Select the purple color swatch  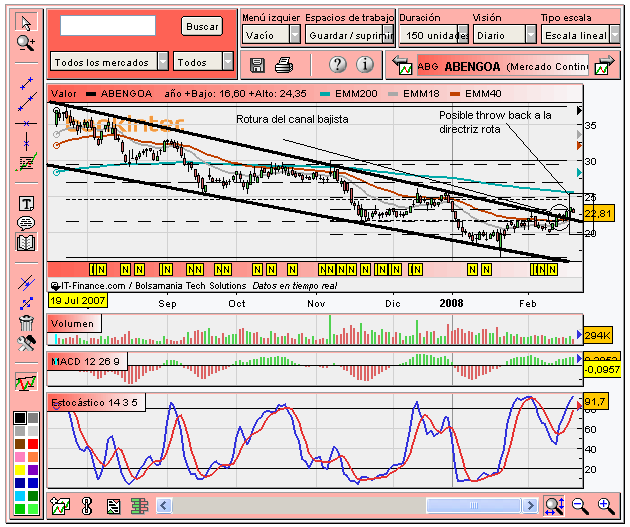pyautogui.click(x=33, y=470)
